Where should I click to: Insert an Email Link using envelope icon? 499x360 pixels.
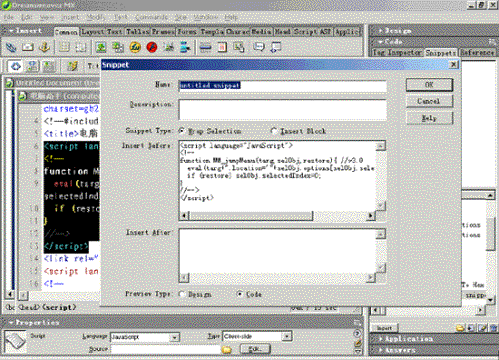point(28,47)
